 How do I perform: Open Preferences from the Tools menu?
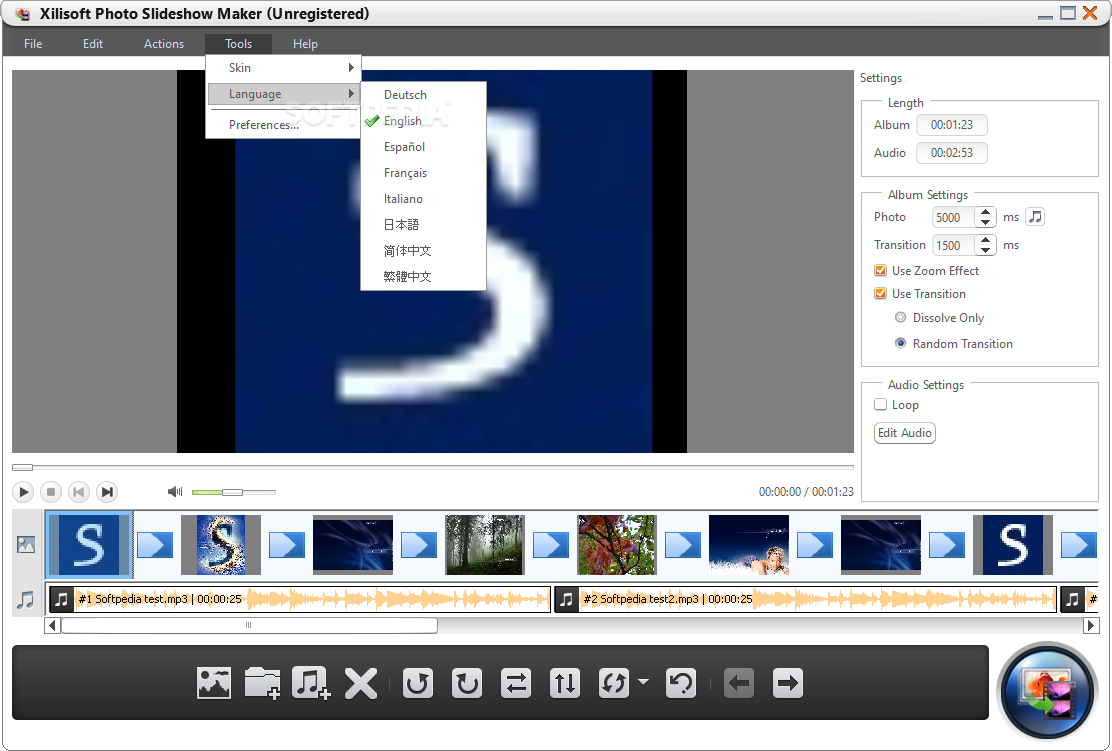tap(284, 125)
